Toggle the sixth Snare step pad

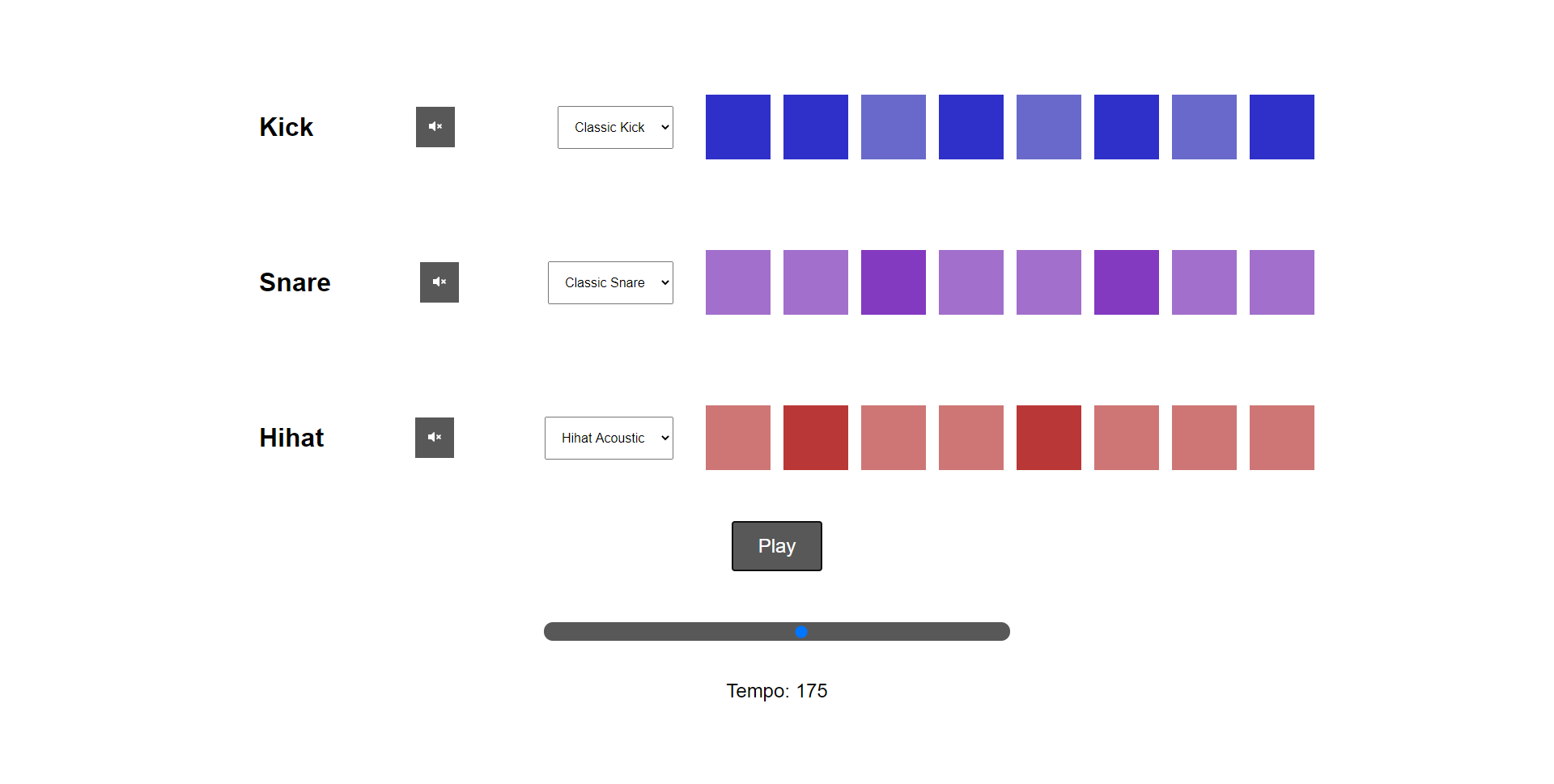pyautogui.click(x=1127, y=282)
